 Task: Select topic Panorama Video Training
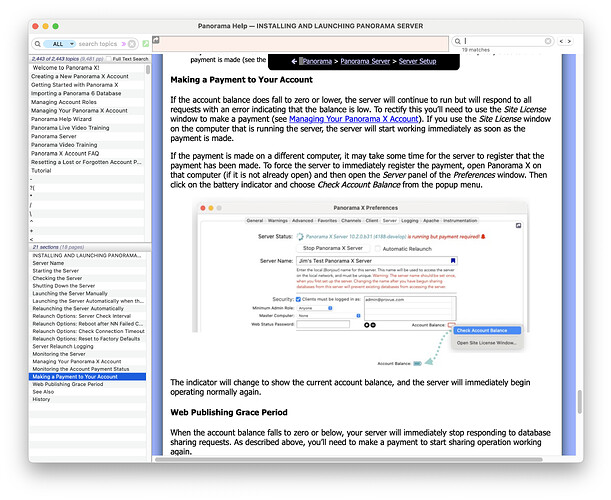87,145
